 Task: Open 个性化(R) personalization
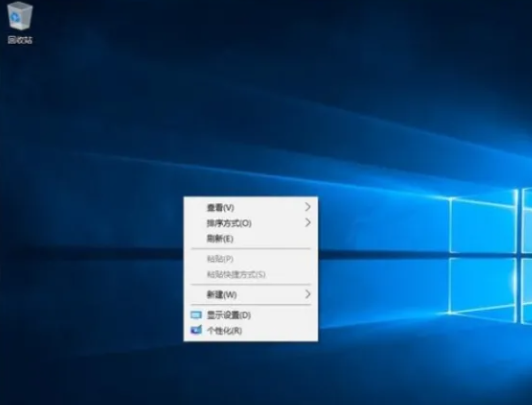(x=251, y=331)
